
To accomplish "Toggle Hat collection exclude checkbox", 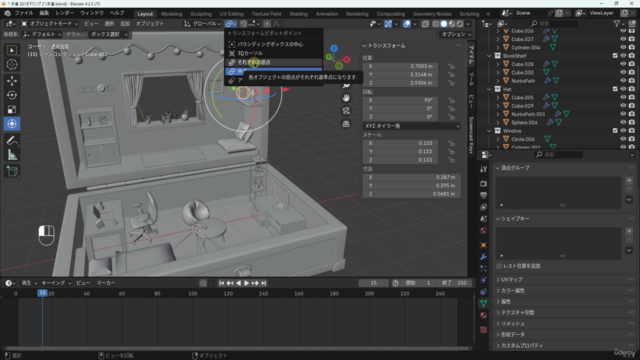I will point(615,89).
